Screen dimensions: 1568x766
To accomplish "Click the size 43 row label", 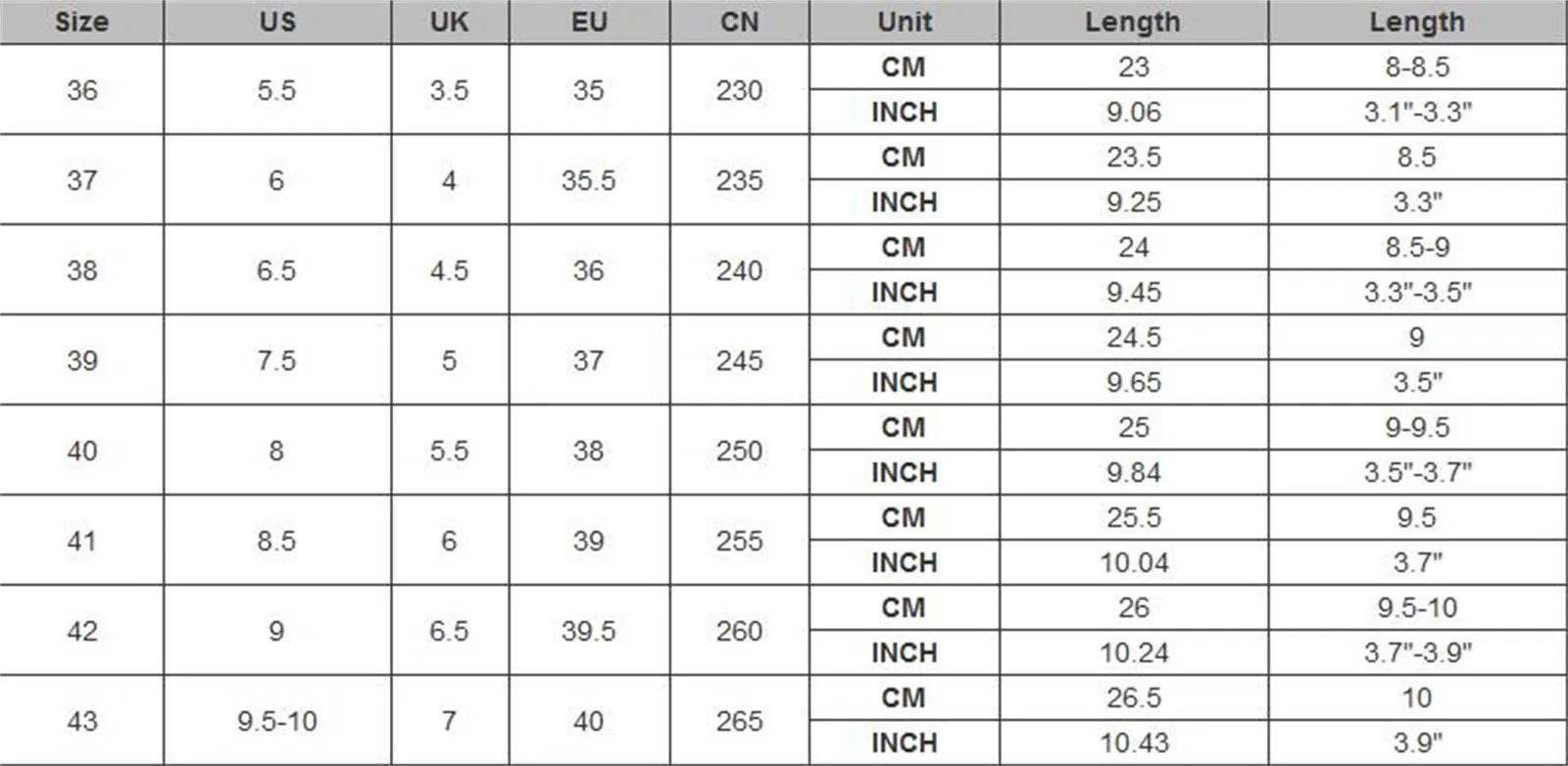I will [82, 721].
